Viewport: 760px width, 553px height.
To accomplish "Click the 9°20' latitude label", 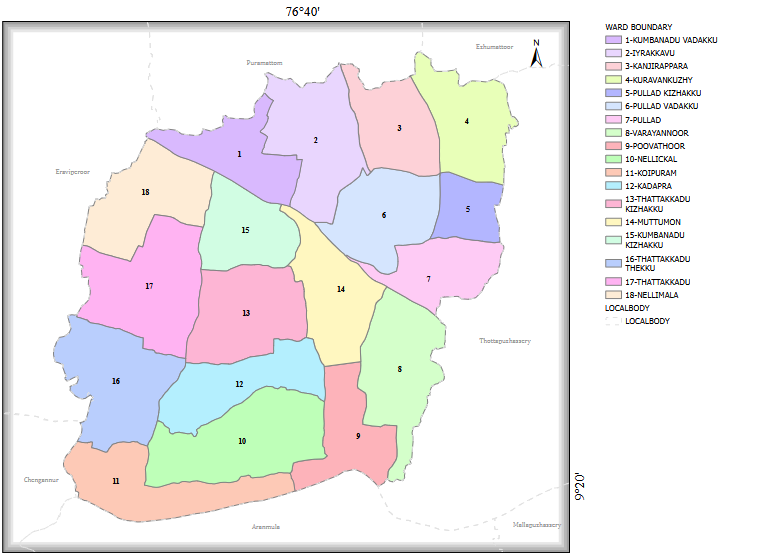I will coord(580,487).
